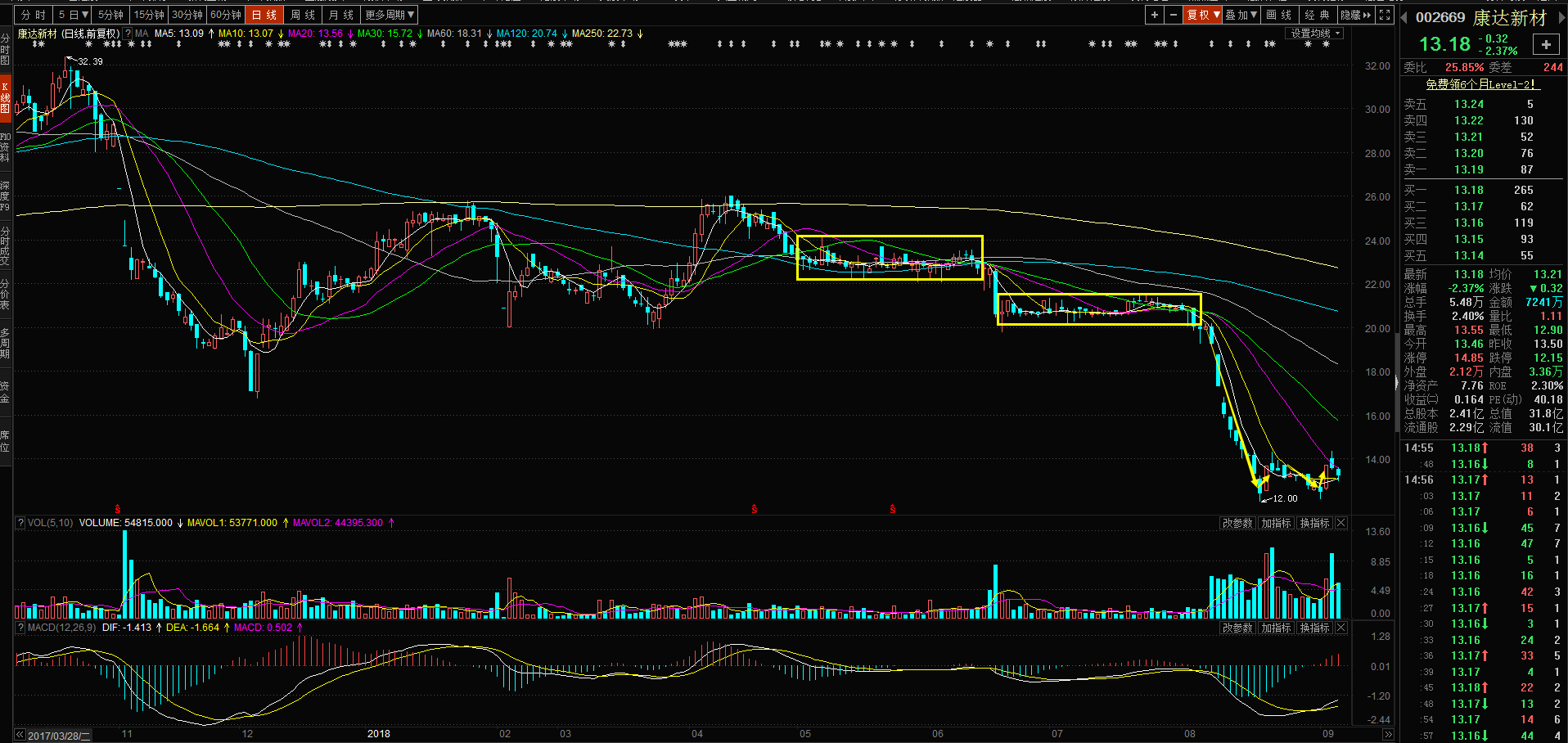Open the 设置均线 moving average settings dropdown

pos(1316,34)
